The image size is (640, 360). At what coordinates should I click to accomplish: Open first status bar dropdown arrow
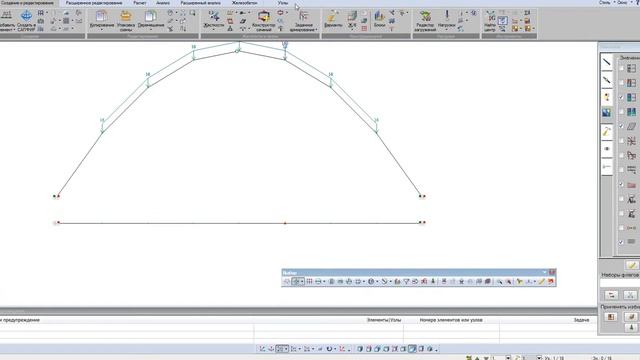[508, 358]
